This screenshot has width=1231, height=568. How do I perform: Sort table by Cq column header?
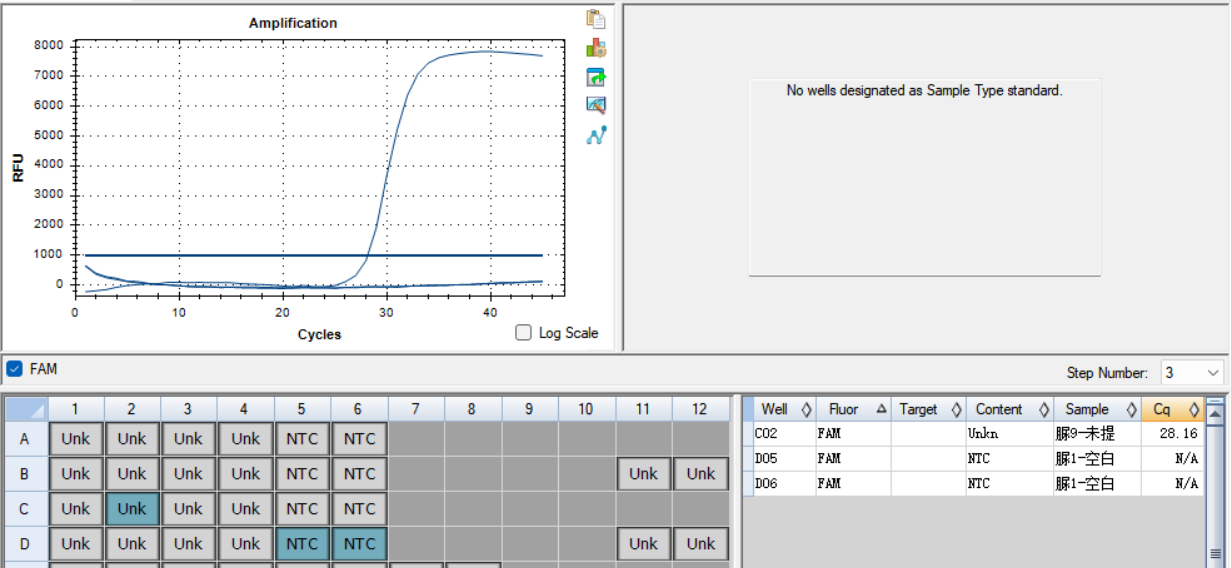(x=1172, y=409)
